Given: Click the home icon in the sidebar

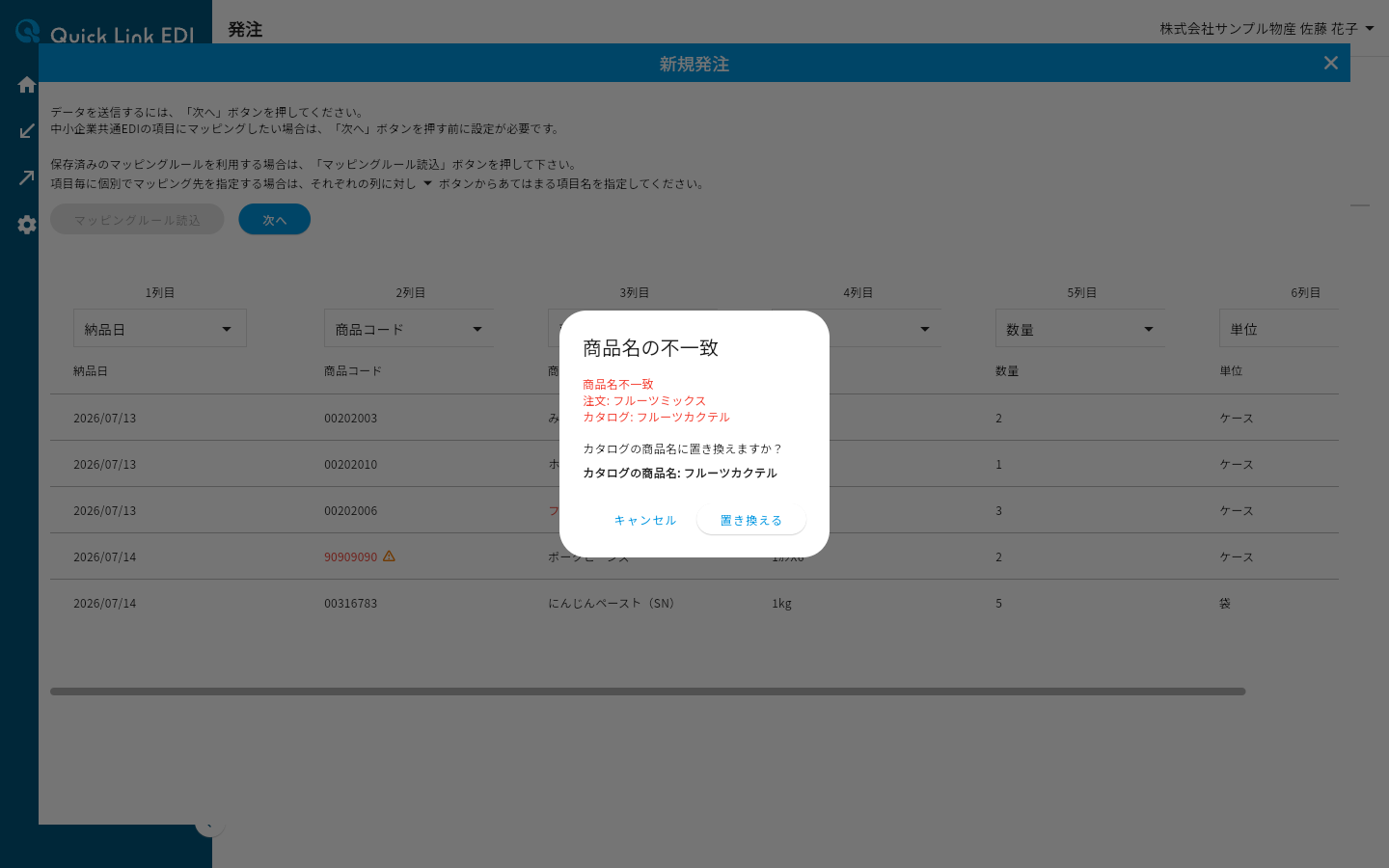Looking at the screenshot, I should [27, 85].
